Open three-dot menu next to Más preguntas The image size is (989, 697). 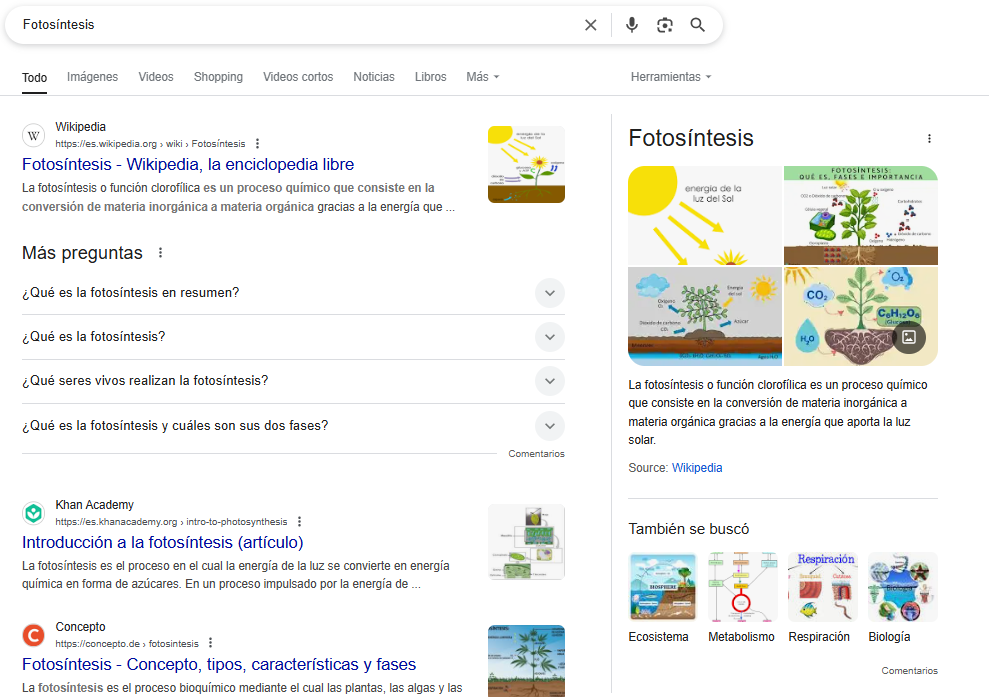160,253
